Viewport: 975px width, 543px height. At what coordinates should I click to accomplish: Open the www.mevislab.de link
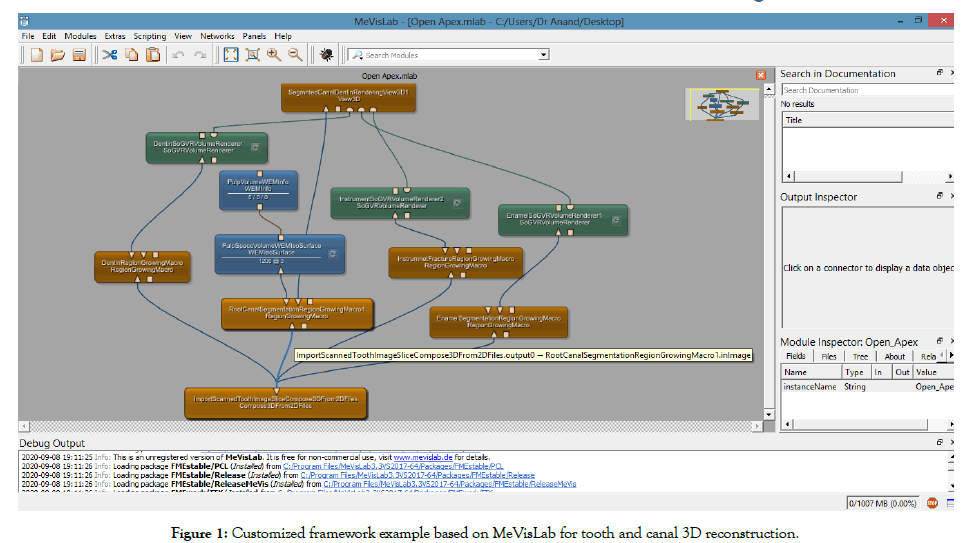click(x=423, y=457)
